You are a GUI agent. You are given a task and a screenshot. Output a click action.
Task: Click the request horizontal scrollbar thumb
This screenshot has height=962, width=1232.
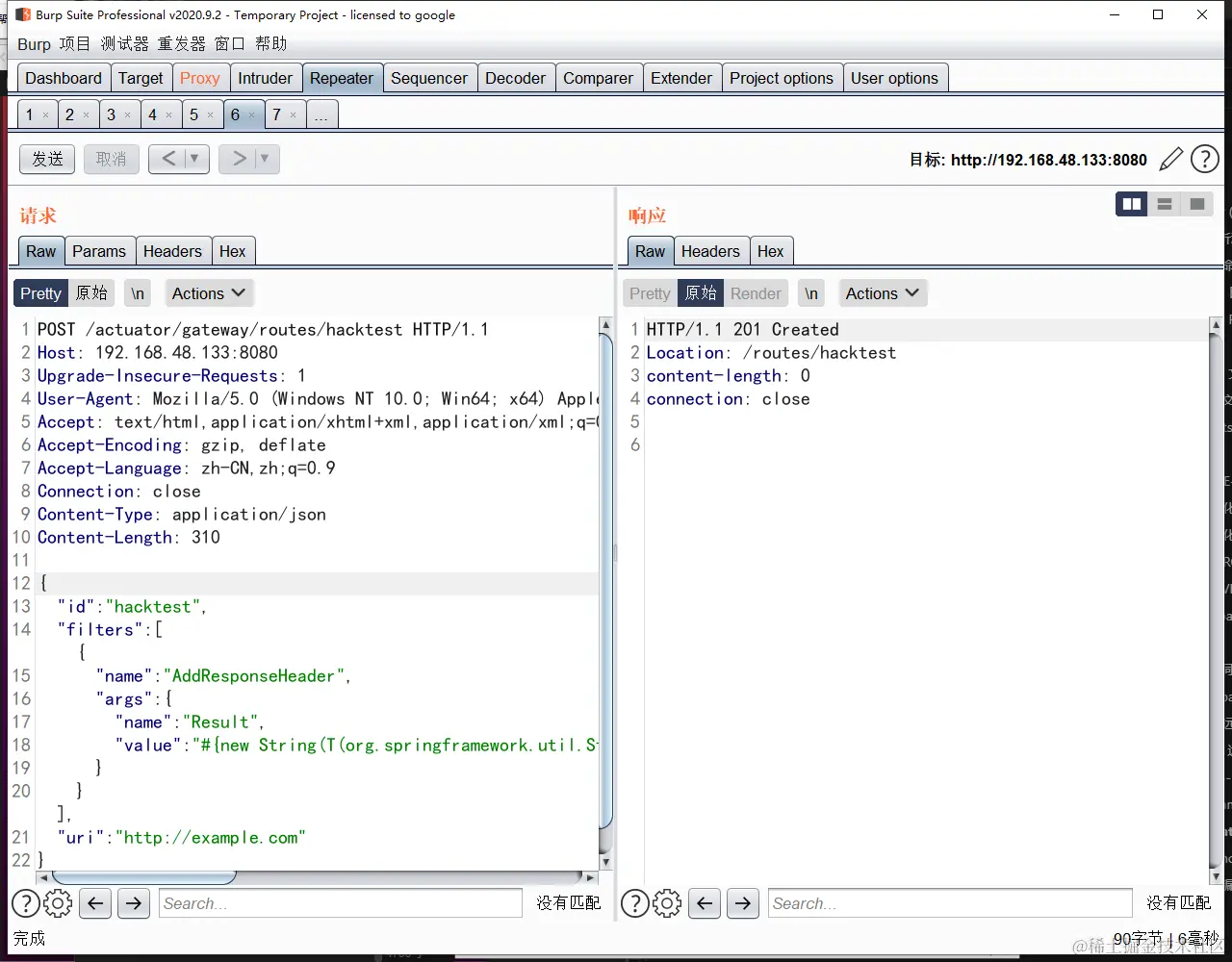(144, 877)
